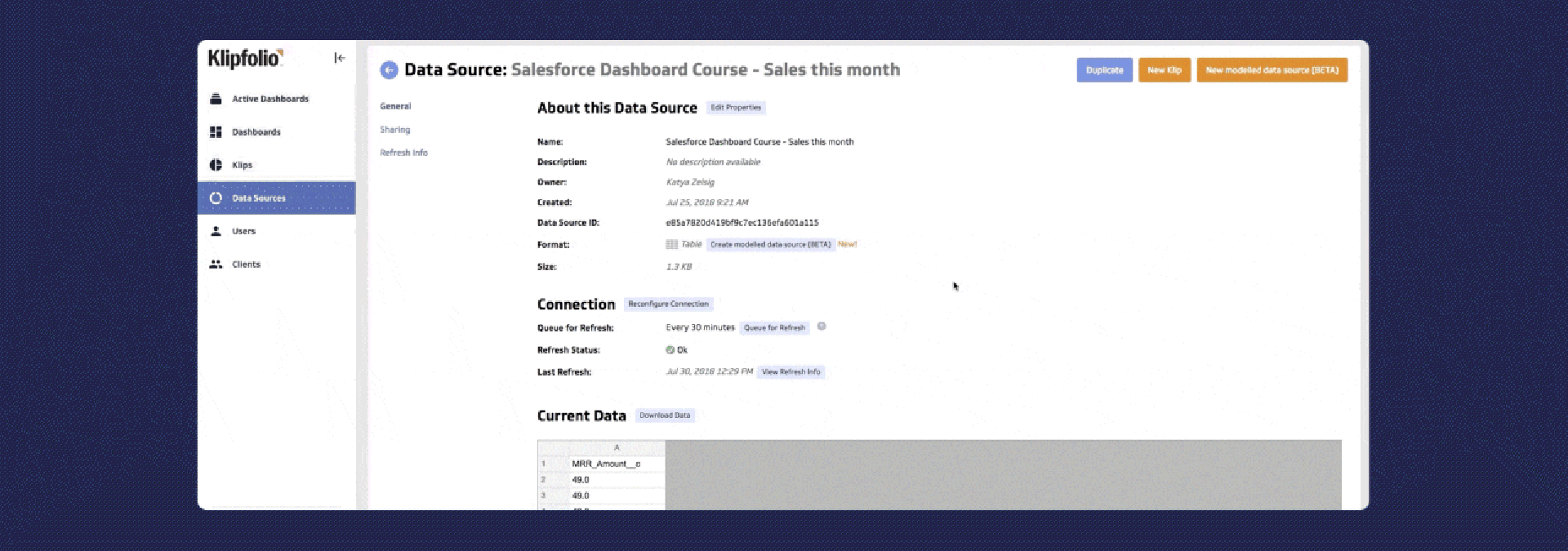
Task: Create a New Klip
Action: (x=1164, y=70)
